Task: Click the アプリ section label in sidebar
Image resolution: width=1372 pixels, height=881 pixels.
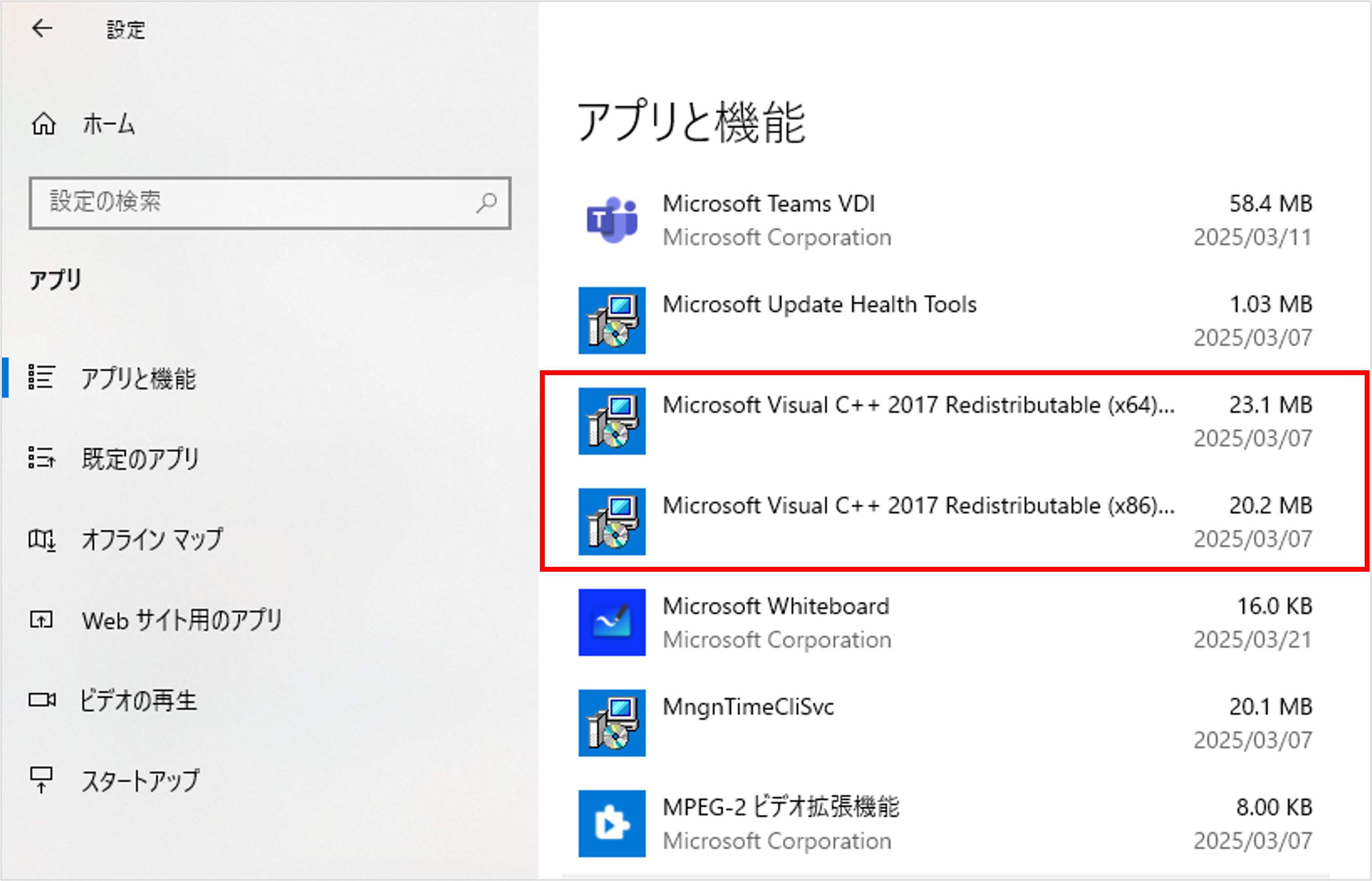Action: [56, 280]
